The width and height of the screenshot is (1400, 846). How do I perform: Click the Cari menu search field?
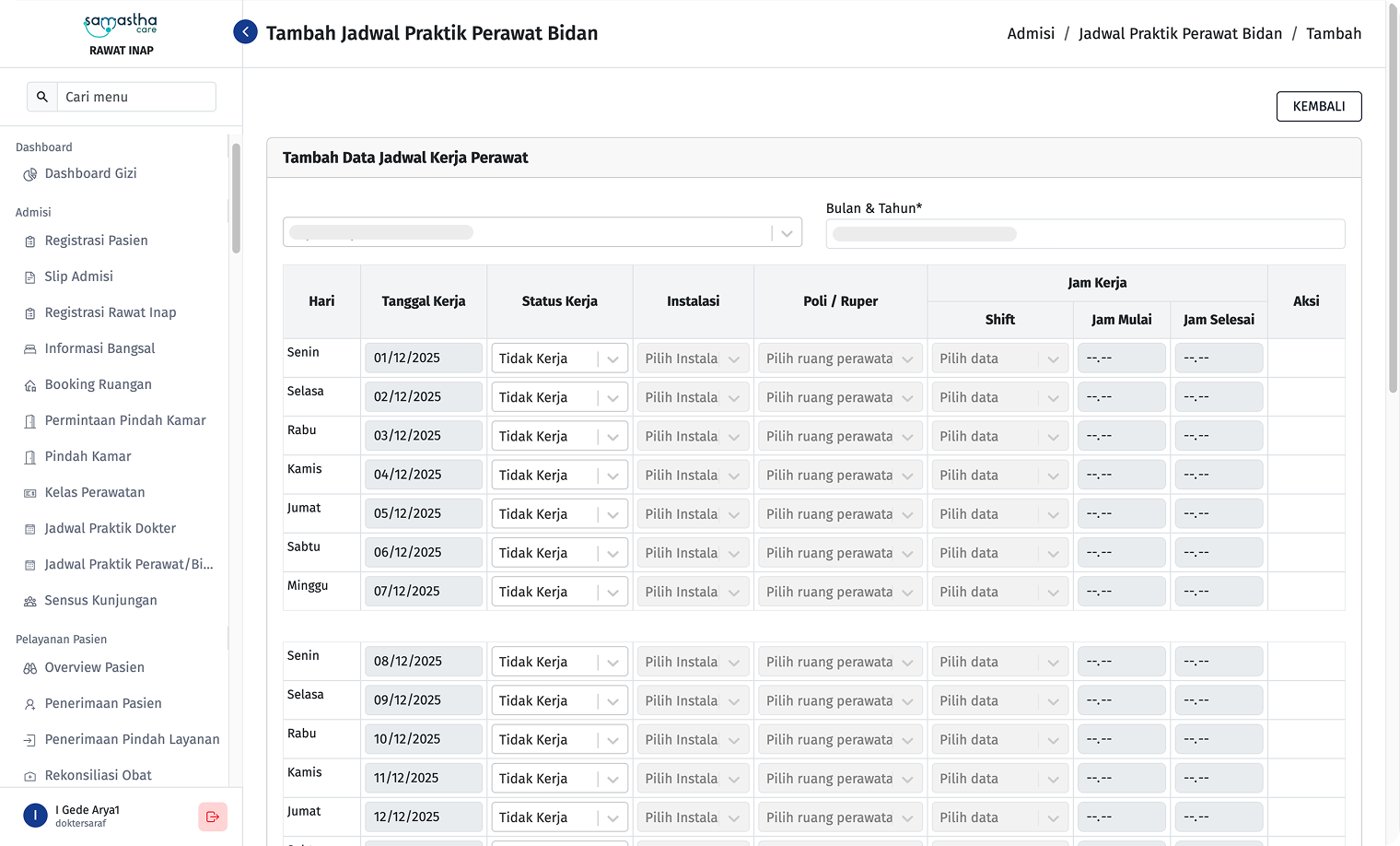136,97
